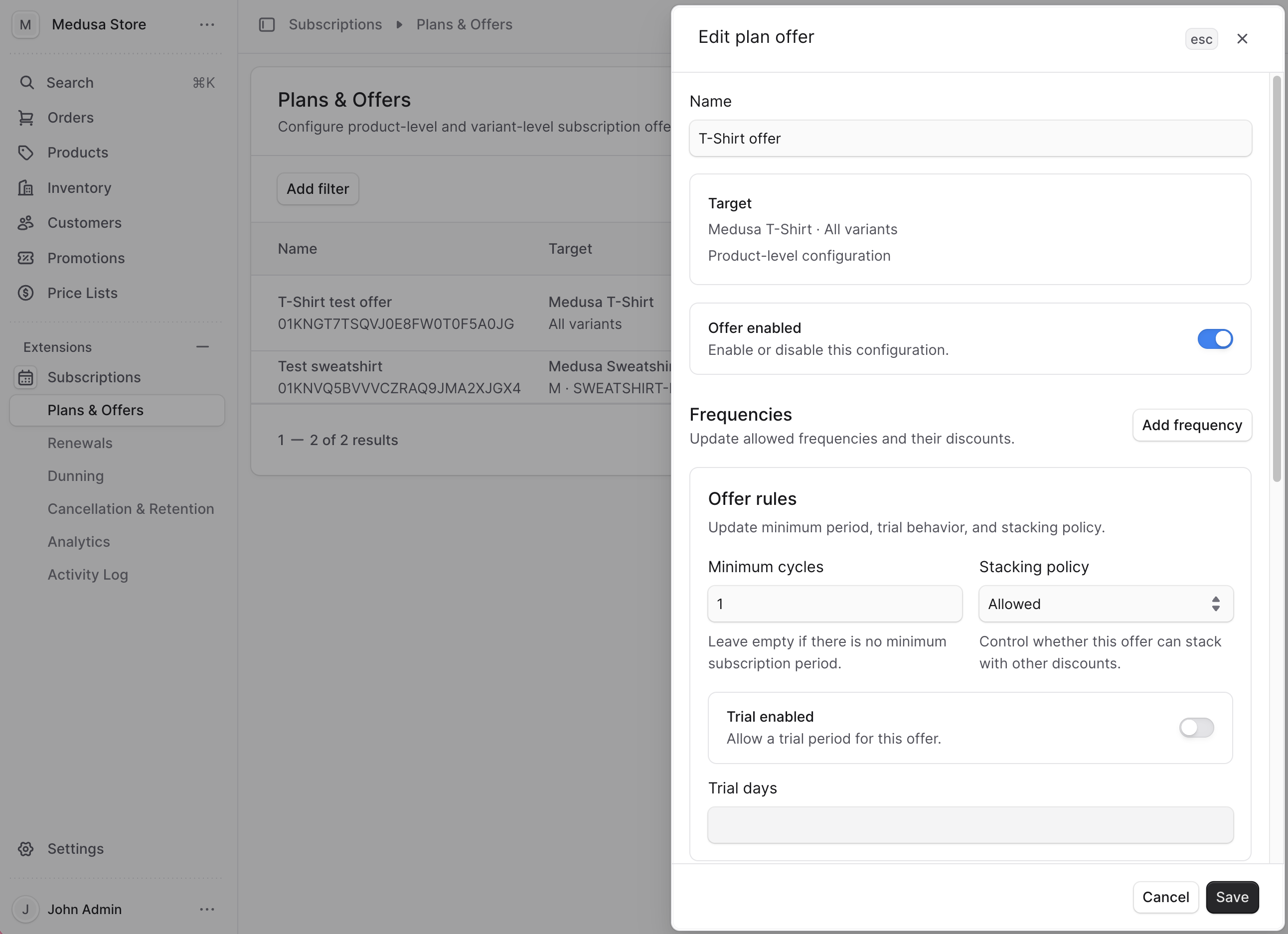
Task: Click the Price Lists dollar icon
Action: pos(26,293)
